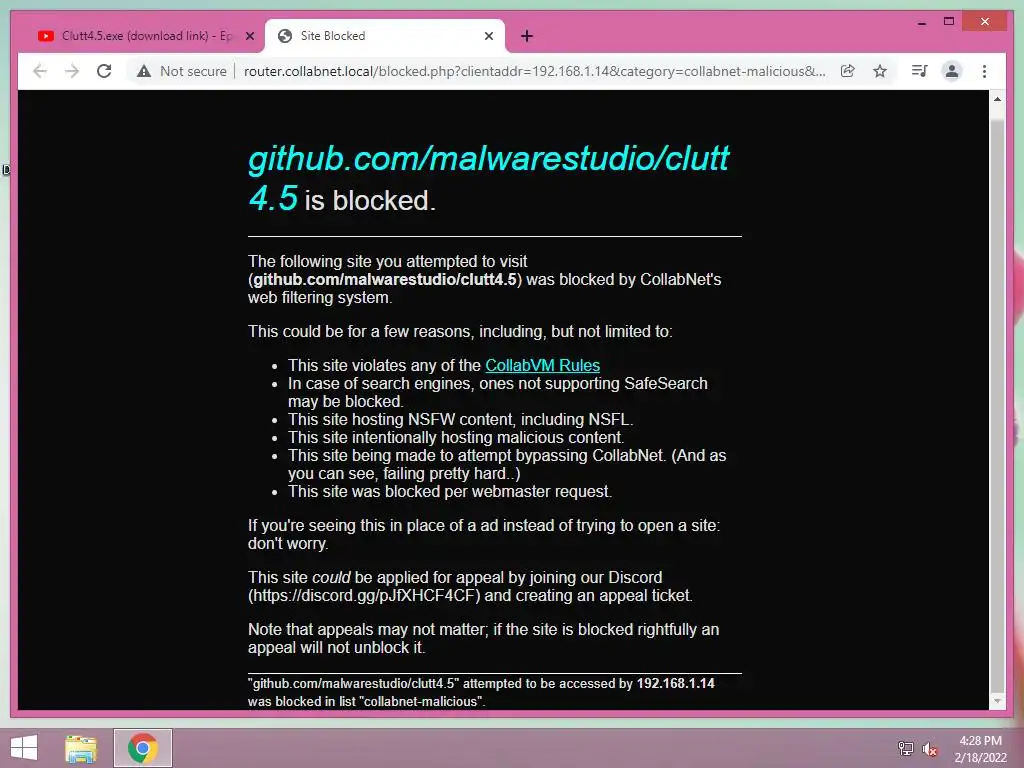Click the bold github.com/malwarestudio/clutt4.5 in paragraph
Viewport: 1024px width, 768px height.
pyautogui.click(x=385, y=280)
